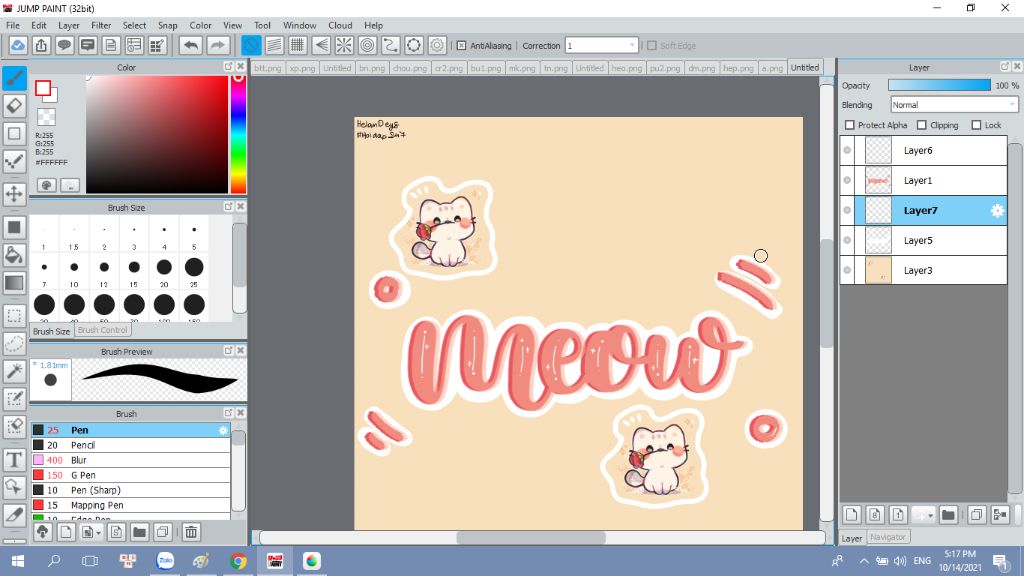Select the Magic Wand tool
This screenshot has height=576, width=1024.
[x=14, y=371]
